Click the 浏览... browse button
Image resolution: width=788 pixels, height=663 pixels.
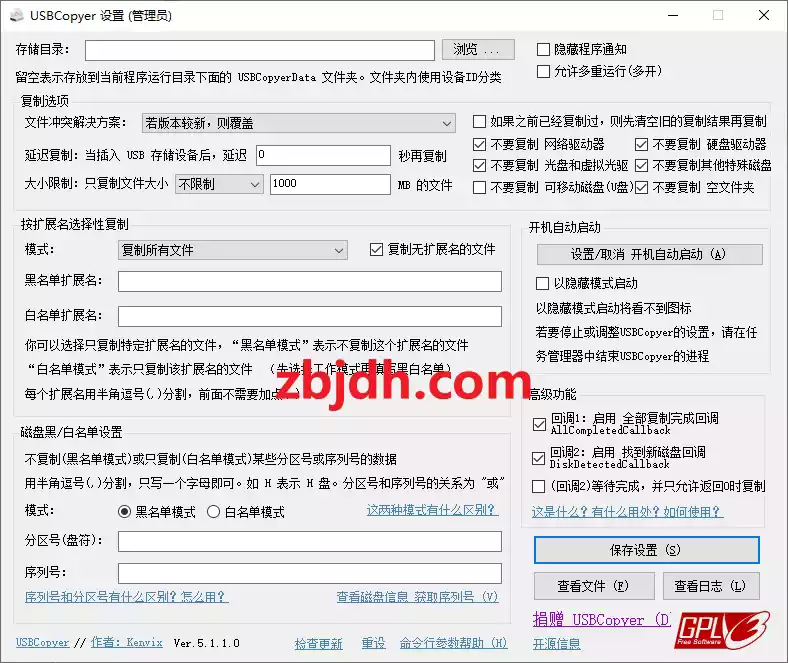pos(478,49)
